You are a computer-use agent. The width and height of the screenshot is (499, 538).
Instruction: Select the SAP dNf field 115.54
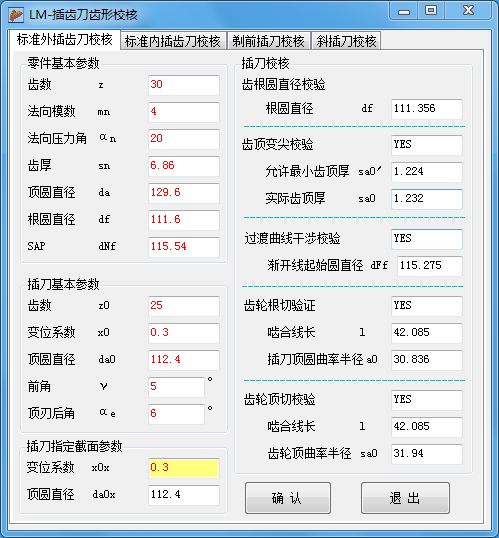[x=184, y=247]
